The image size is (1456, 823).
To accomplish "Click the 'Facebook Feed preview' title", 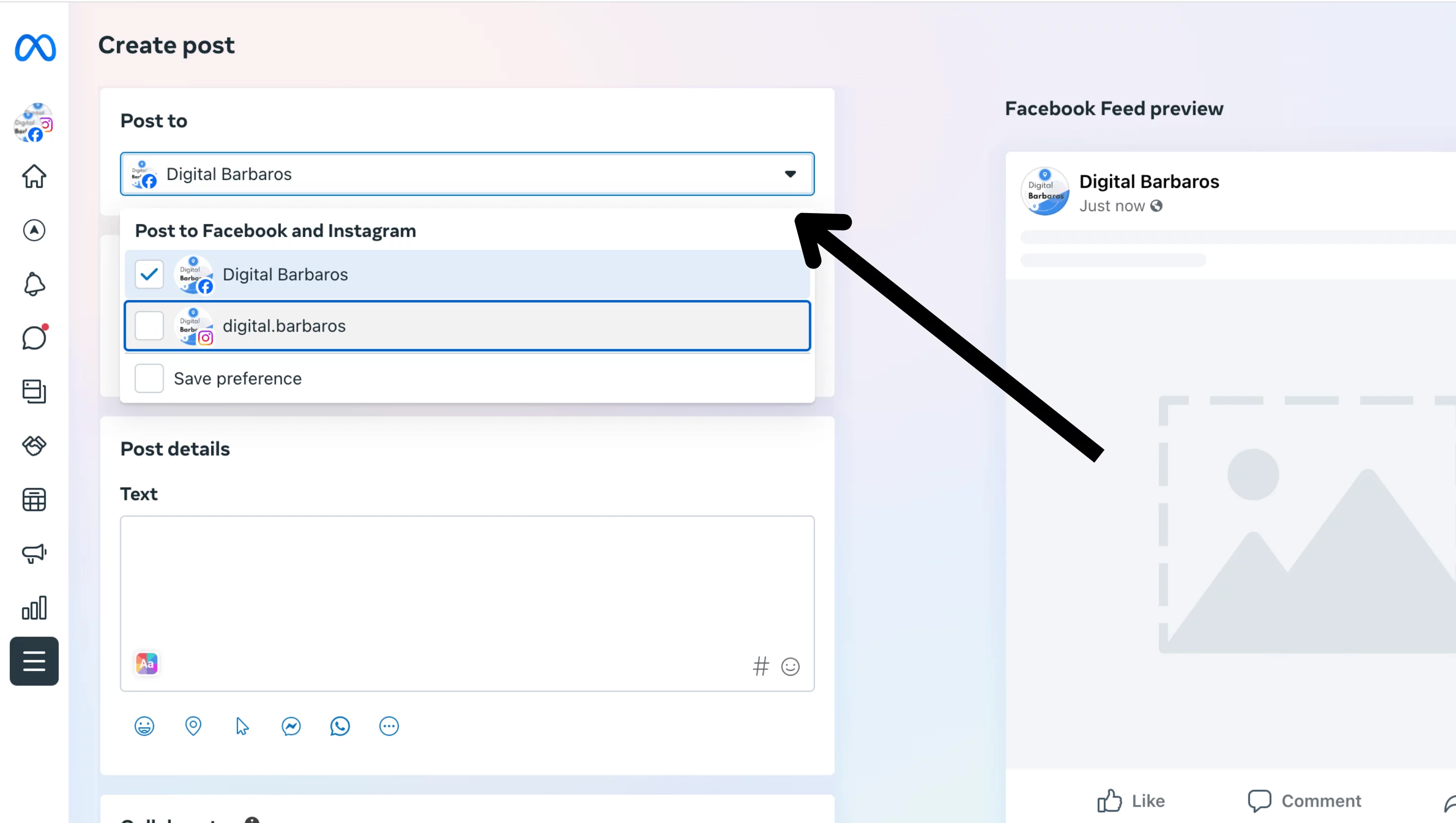I will [1114, 108].
